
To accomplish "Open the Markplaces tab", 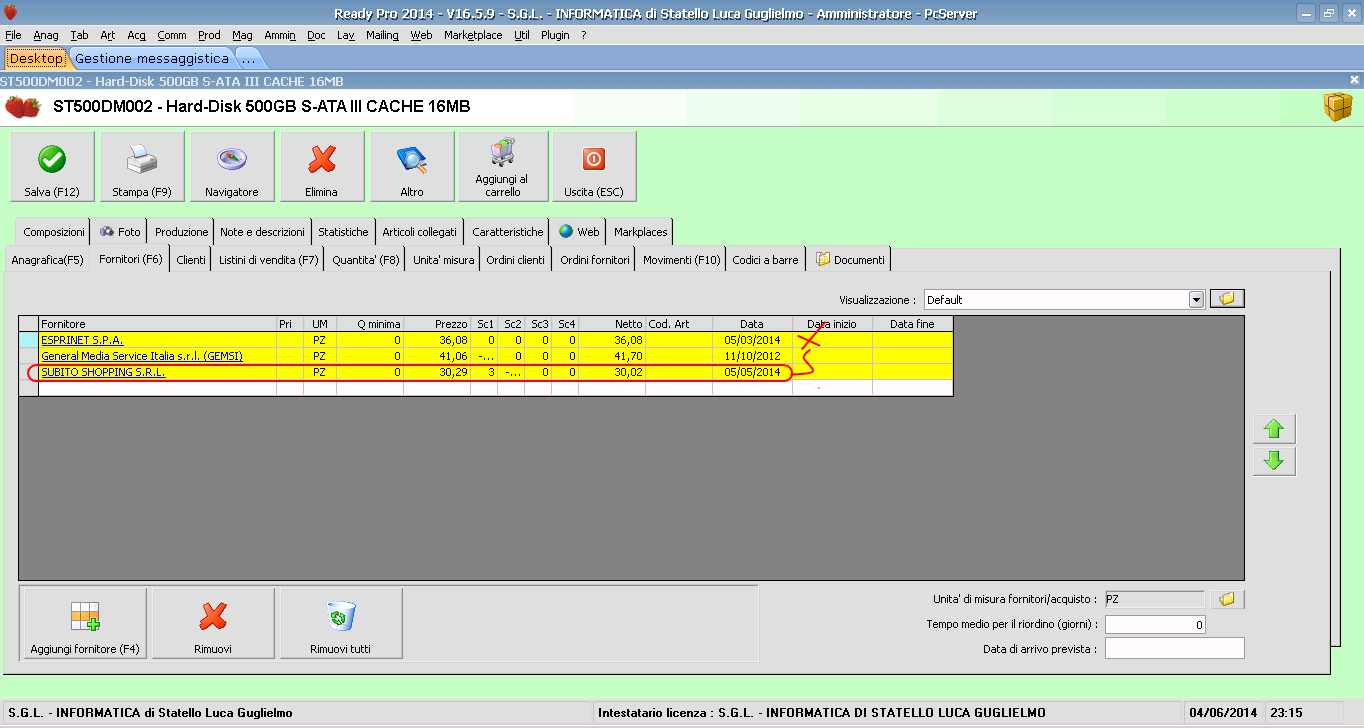I will click(x=640, y=232).
